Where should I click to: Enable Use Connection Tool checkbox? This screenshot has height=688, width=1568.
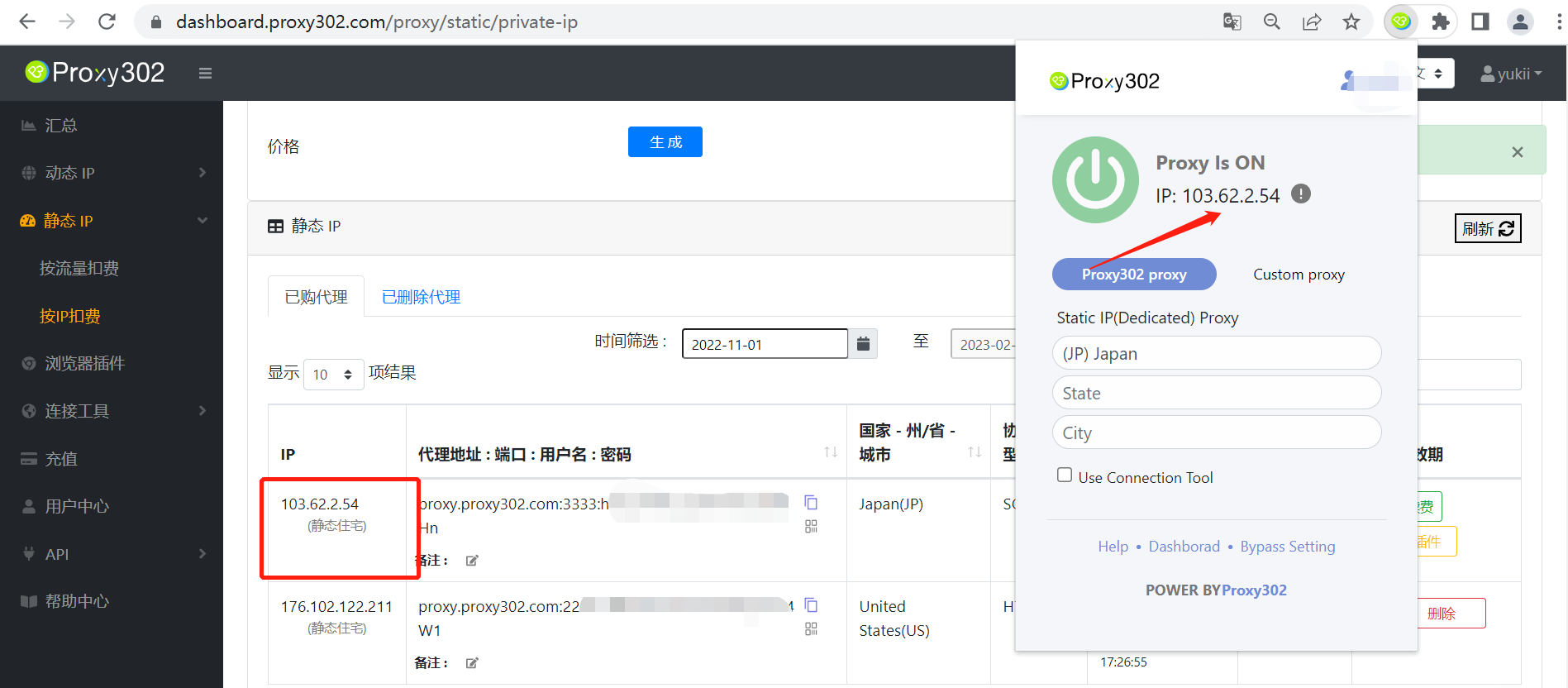1065,475
